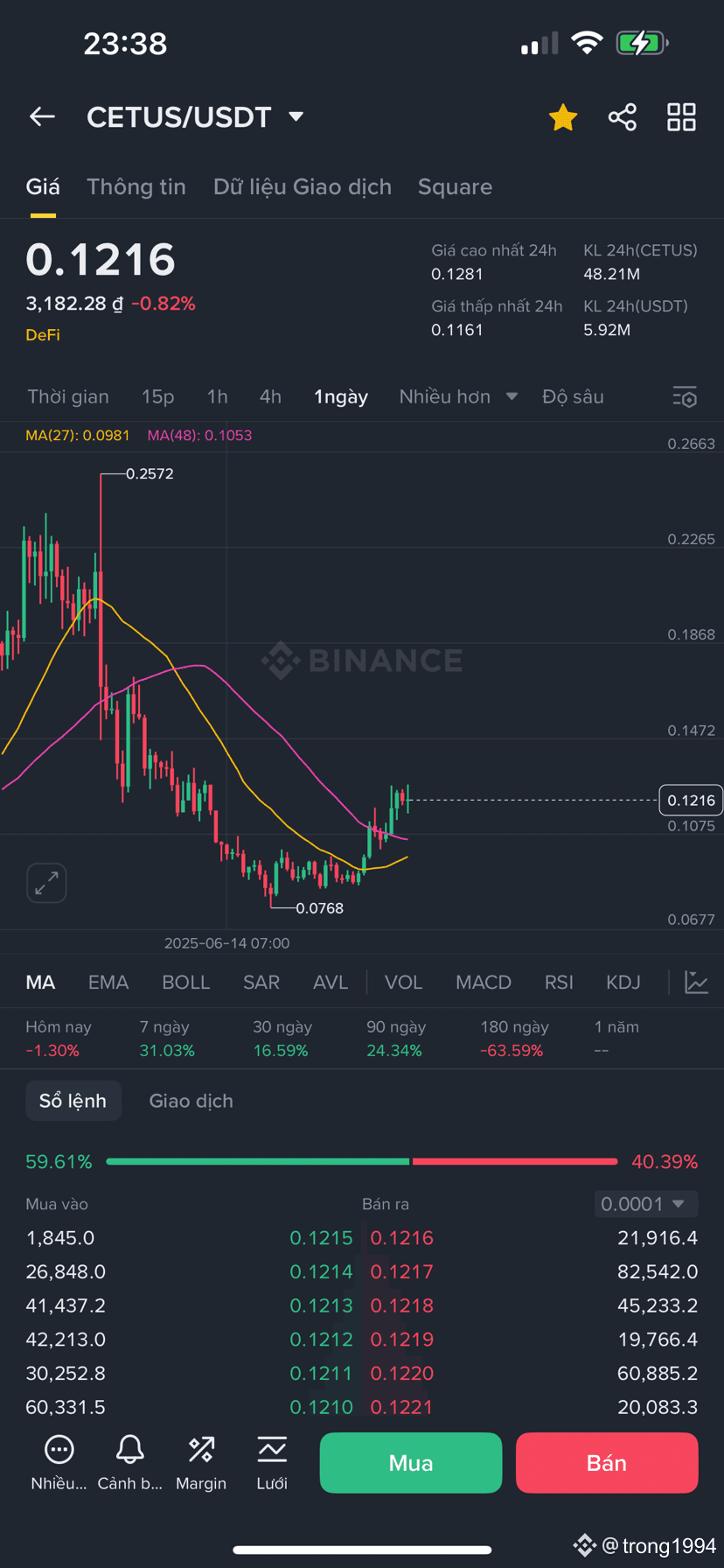Select ask price 0.1216 in order book
Screen dimensions: 724x1568
pyautogui.click(x=402, y=1238)
